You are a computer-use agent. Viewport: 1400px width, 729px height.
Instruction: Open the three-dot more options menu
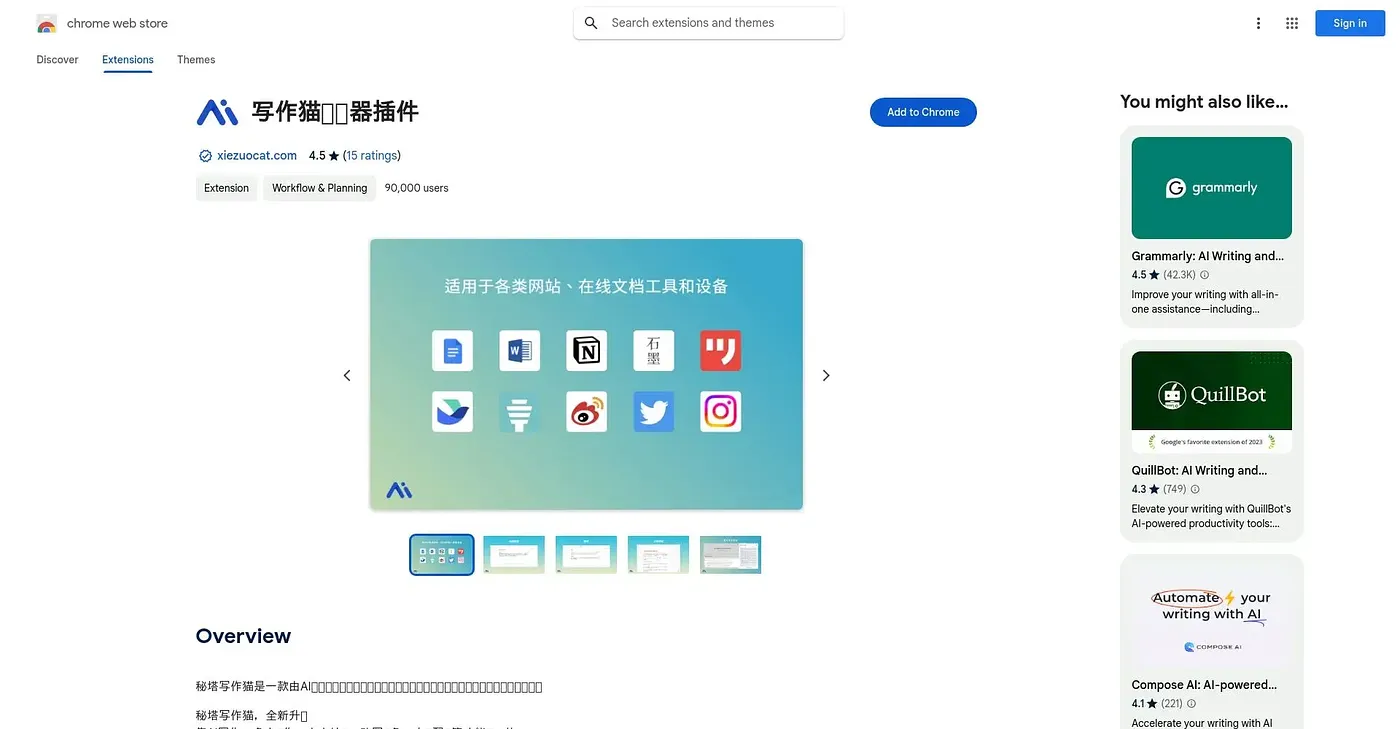pos(1258,23)
